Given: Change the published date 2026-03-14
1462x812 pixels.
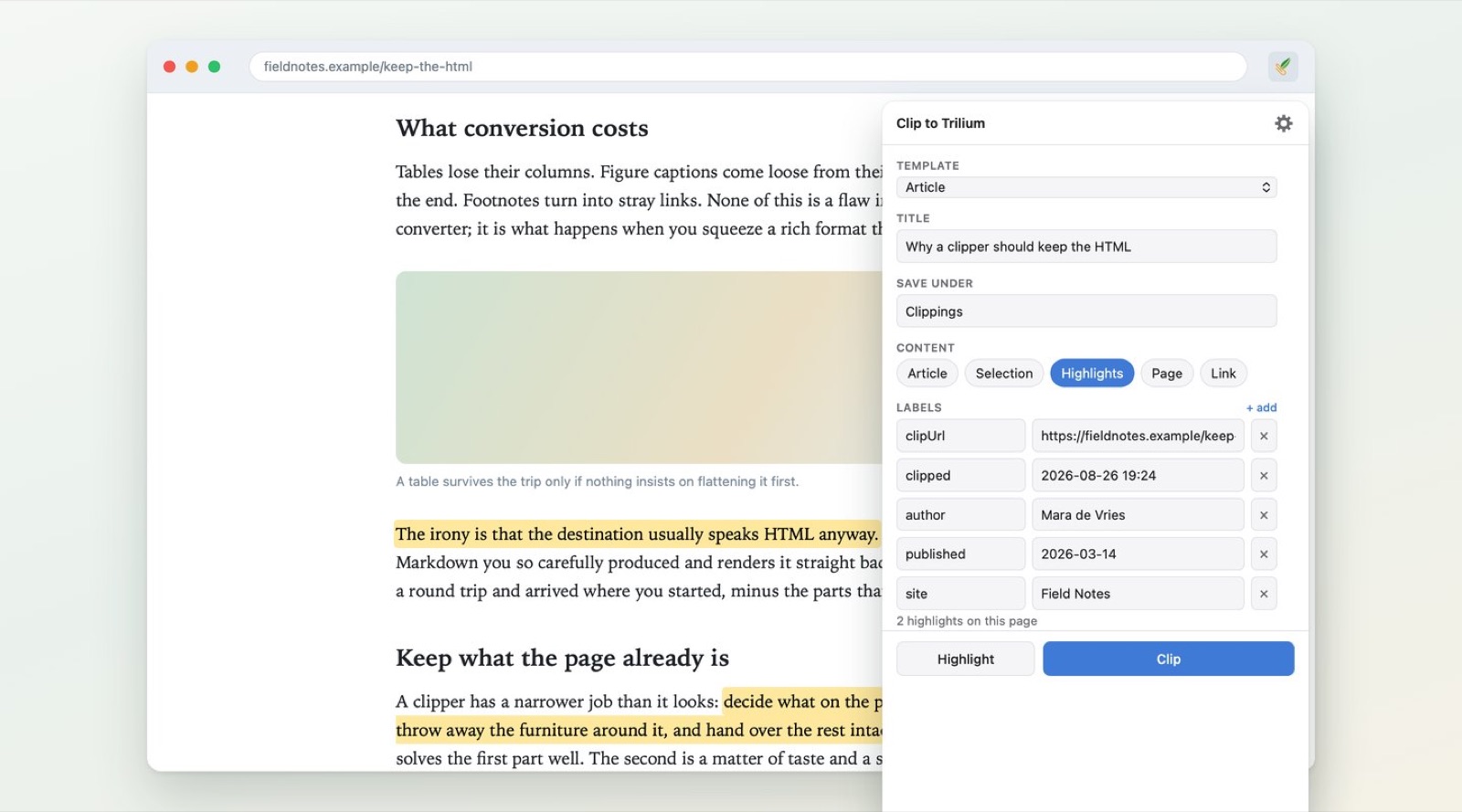Looking at the screenshot, I should click(x=1138, y=554).
